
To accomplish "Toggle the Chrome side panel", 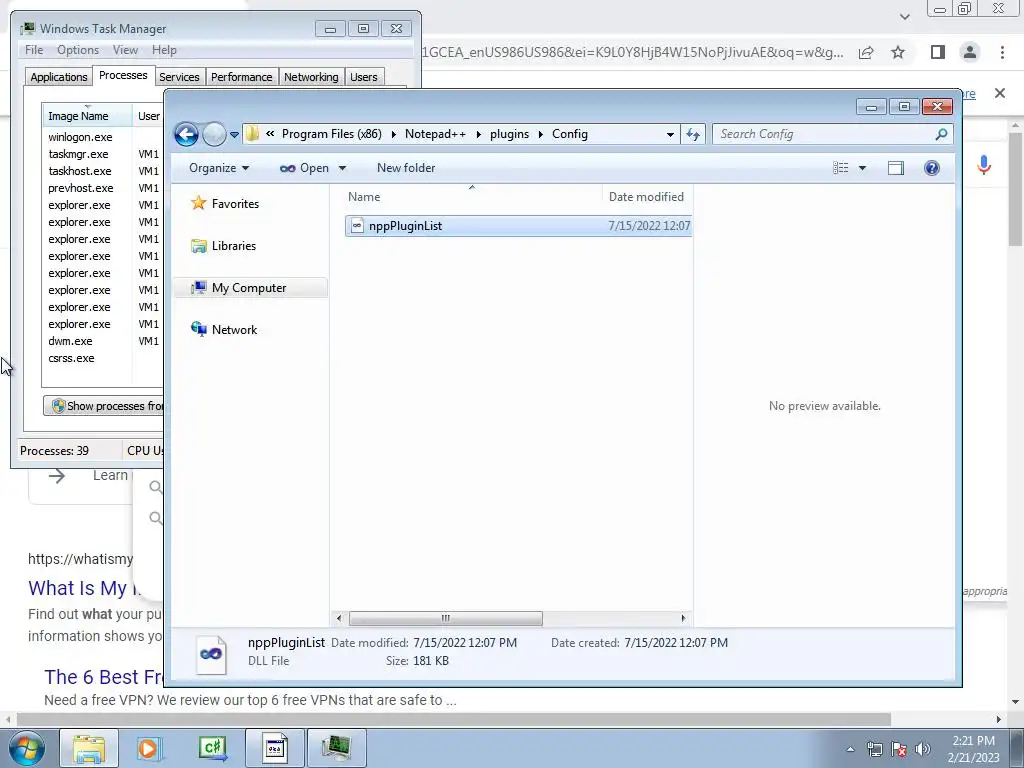I will pyautogui.click(x=937, y=52).
